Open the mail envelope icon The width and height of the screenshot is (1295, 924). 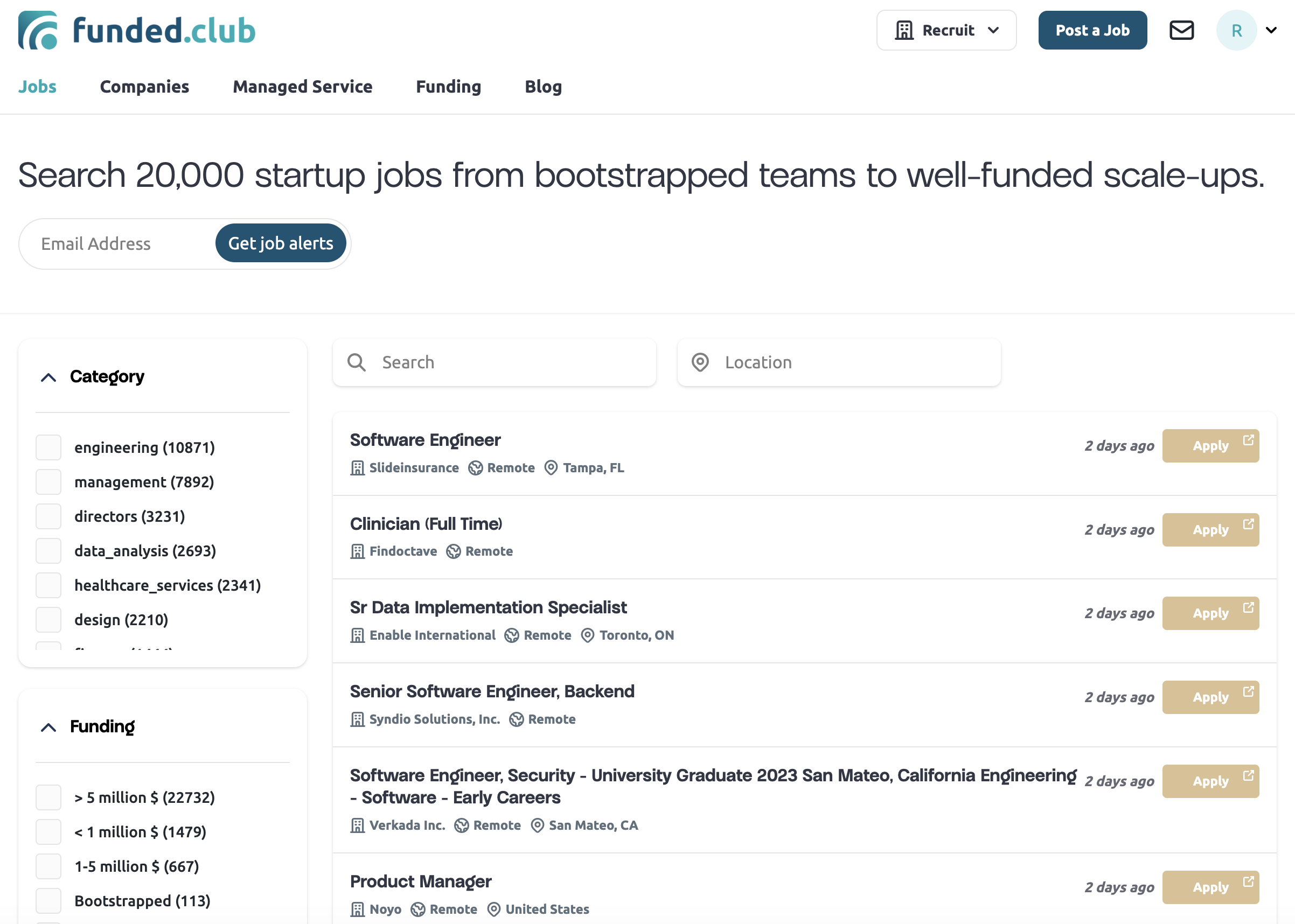coord(1181,30)
